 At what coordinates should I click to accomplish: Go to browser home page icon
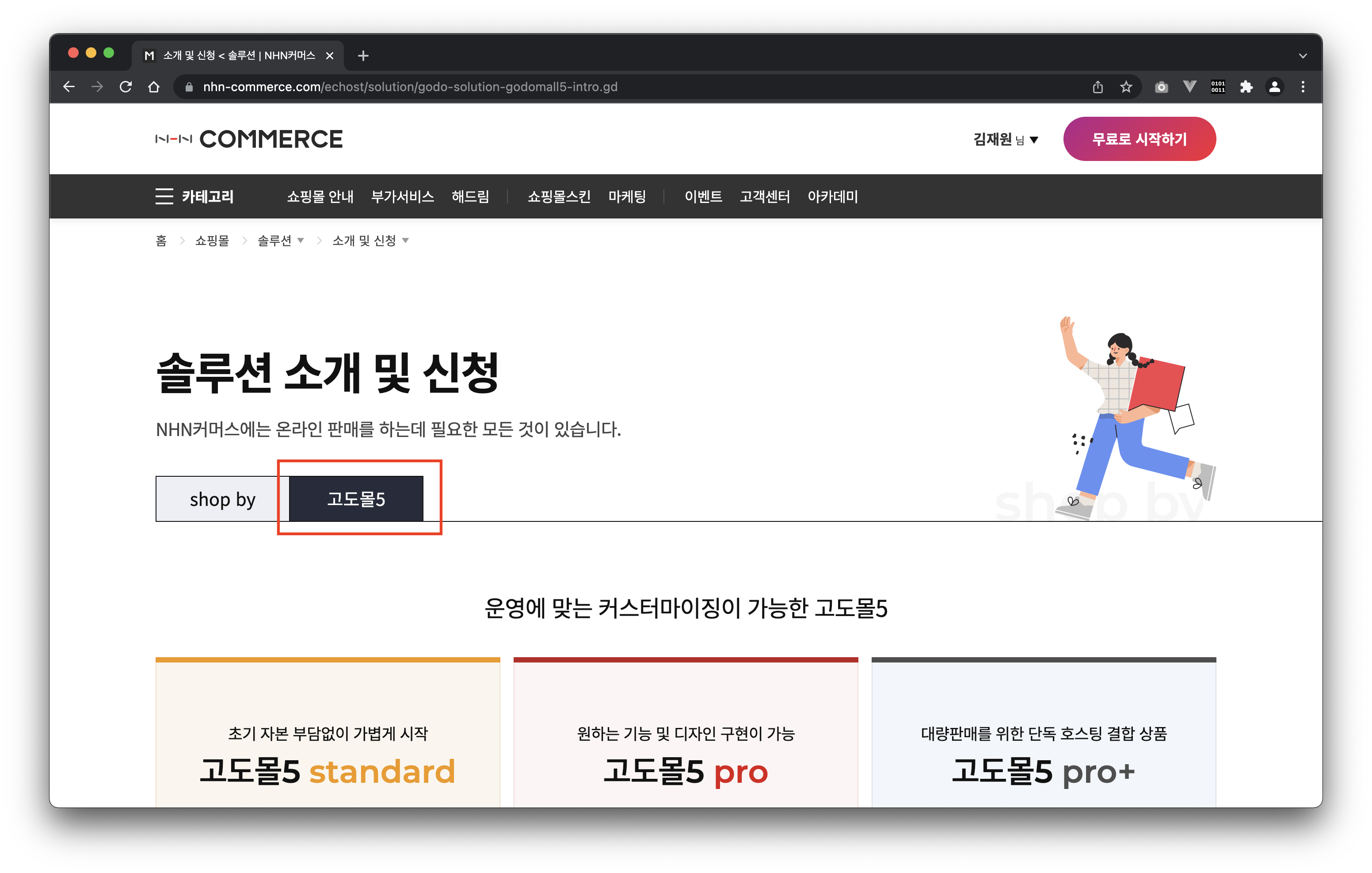tap(154, 87)
